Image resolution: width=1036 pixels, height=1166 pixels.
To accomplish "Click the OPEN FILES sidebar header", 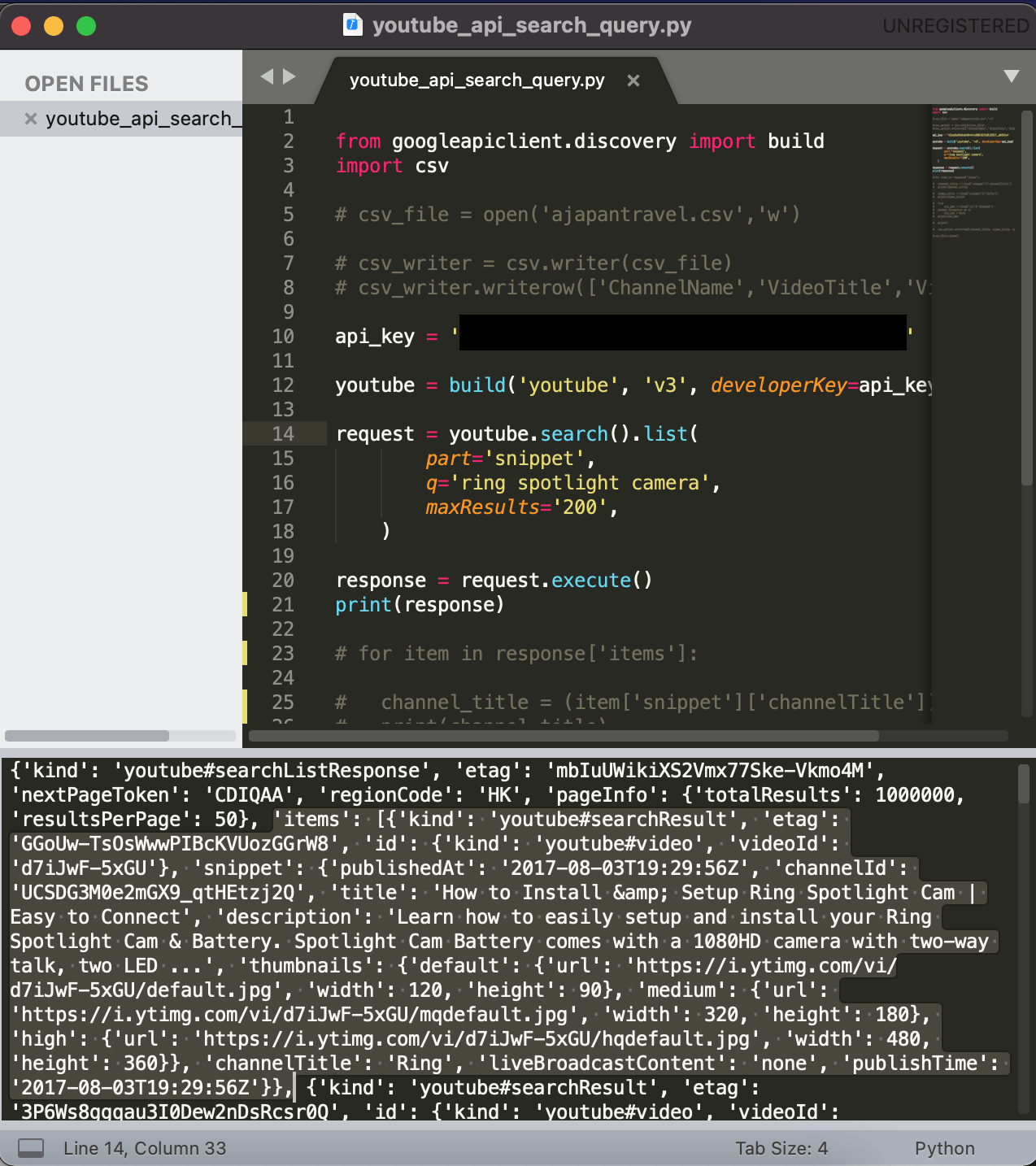I will click(87, 84).
